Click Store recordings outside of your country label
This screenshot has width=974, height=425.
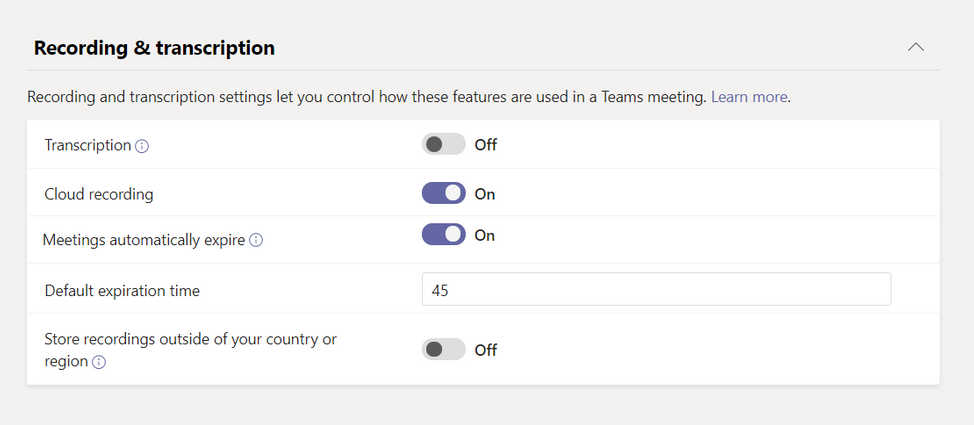click(x=191, y=350)
